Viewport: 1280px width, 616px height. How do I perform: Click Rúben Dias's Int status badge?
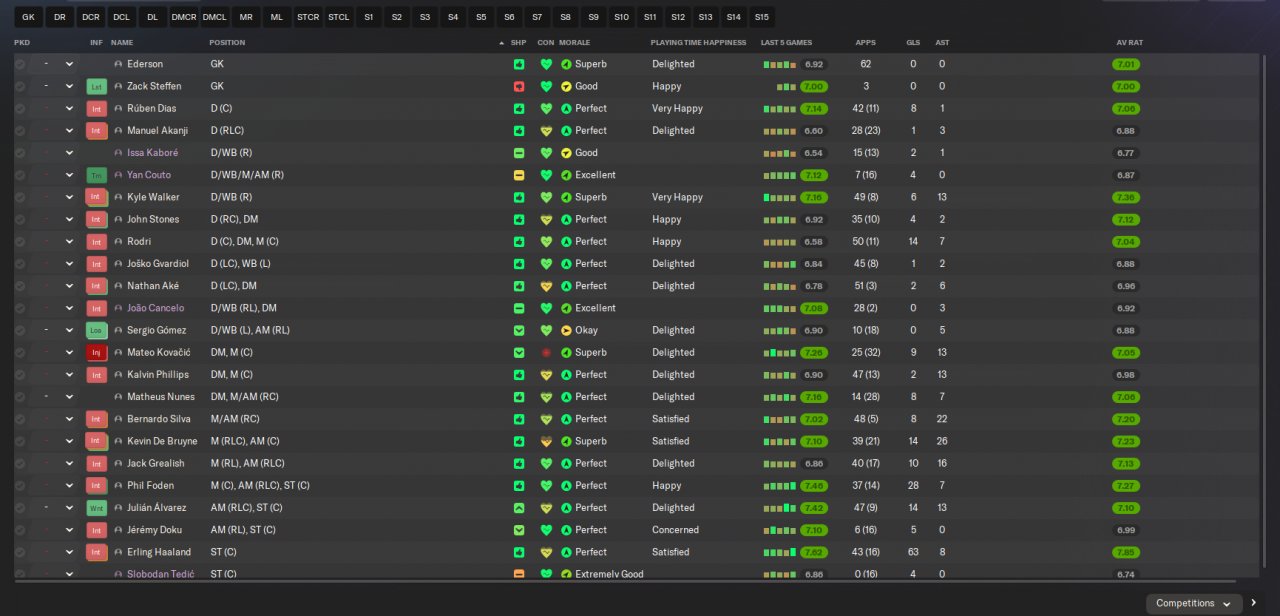coord(97,108)
